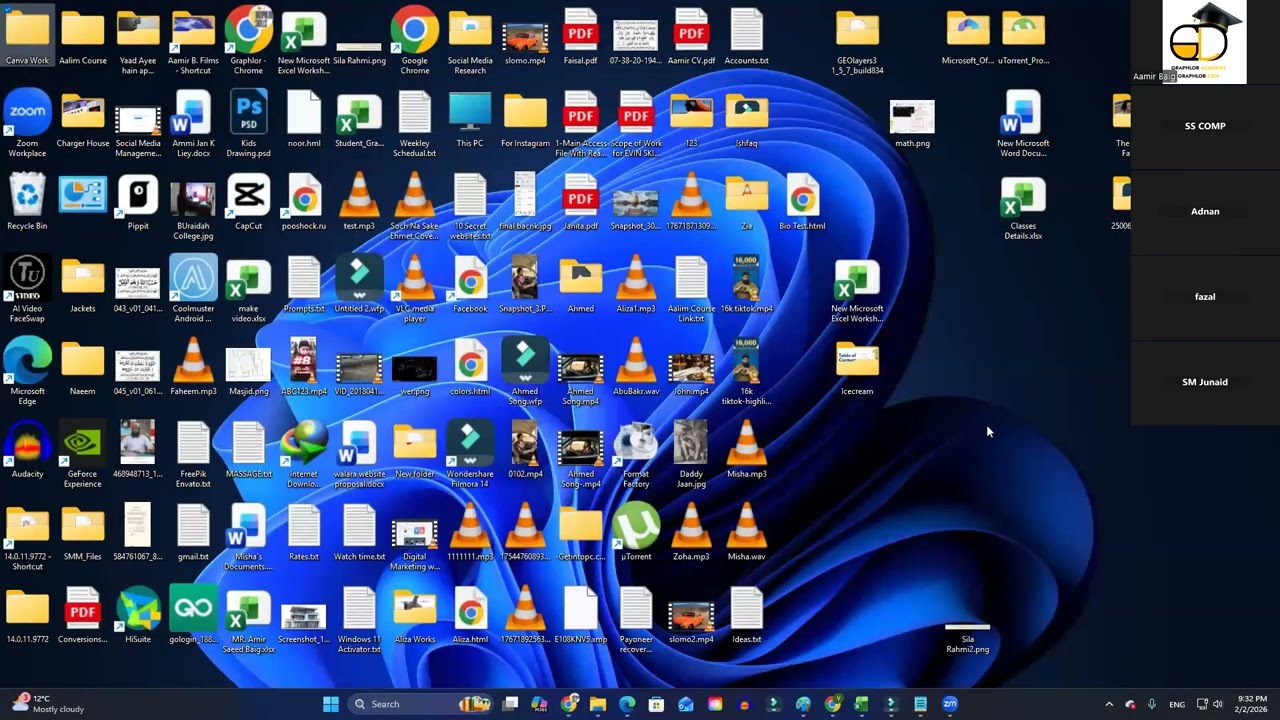The image size is (1280, 720).
Task: Open the Facebook Chrome shortcut
Action: click(x=470, y=287)
